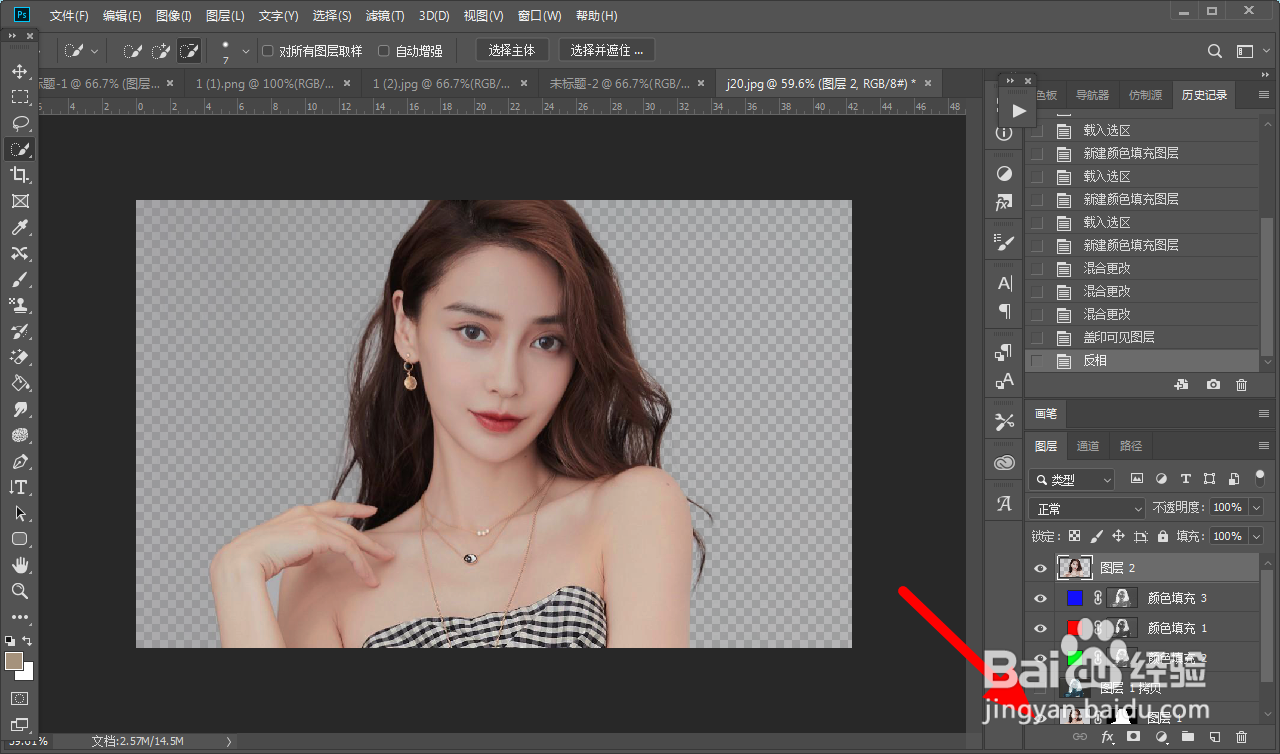Create new snapshot camera icon in History panel
This screenshot has height=754, width=1280.
(1213, 385)
